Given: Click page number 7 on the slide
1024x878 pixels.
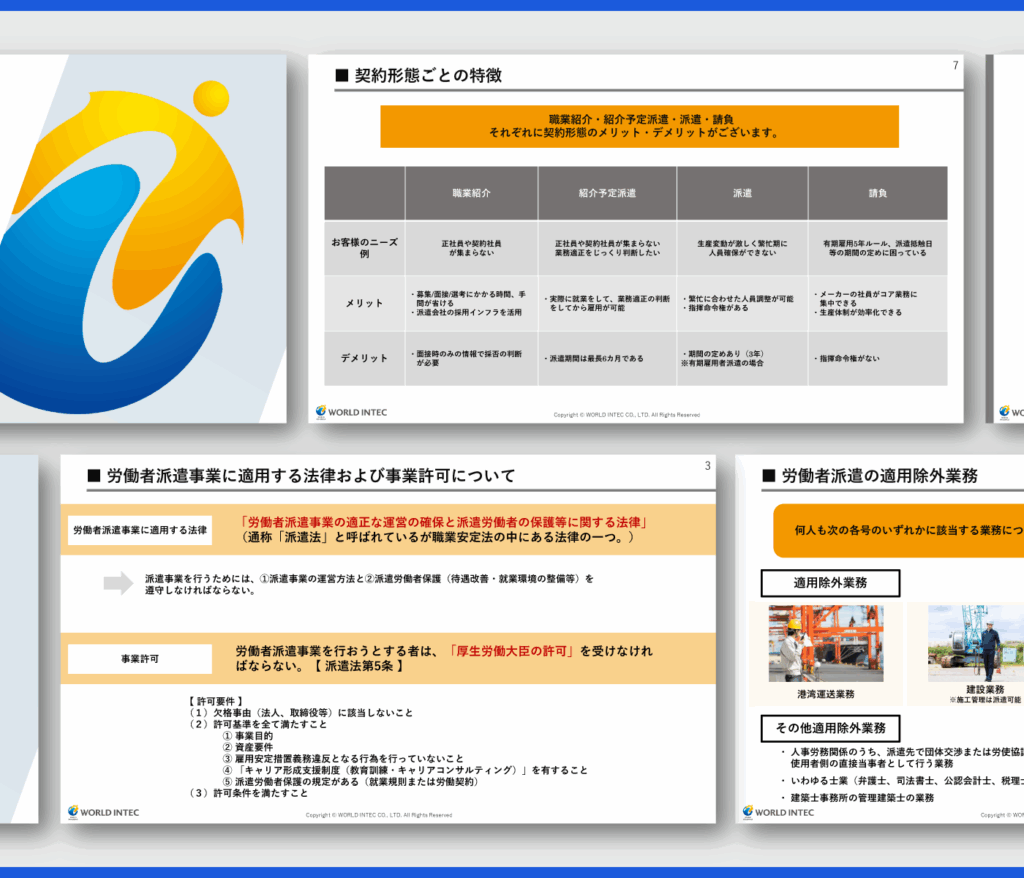Looking at the screenshot, I should (x=955, y=65).
